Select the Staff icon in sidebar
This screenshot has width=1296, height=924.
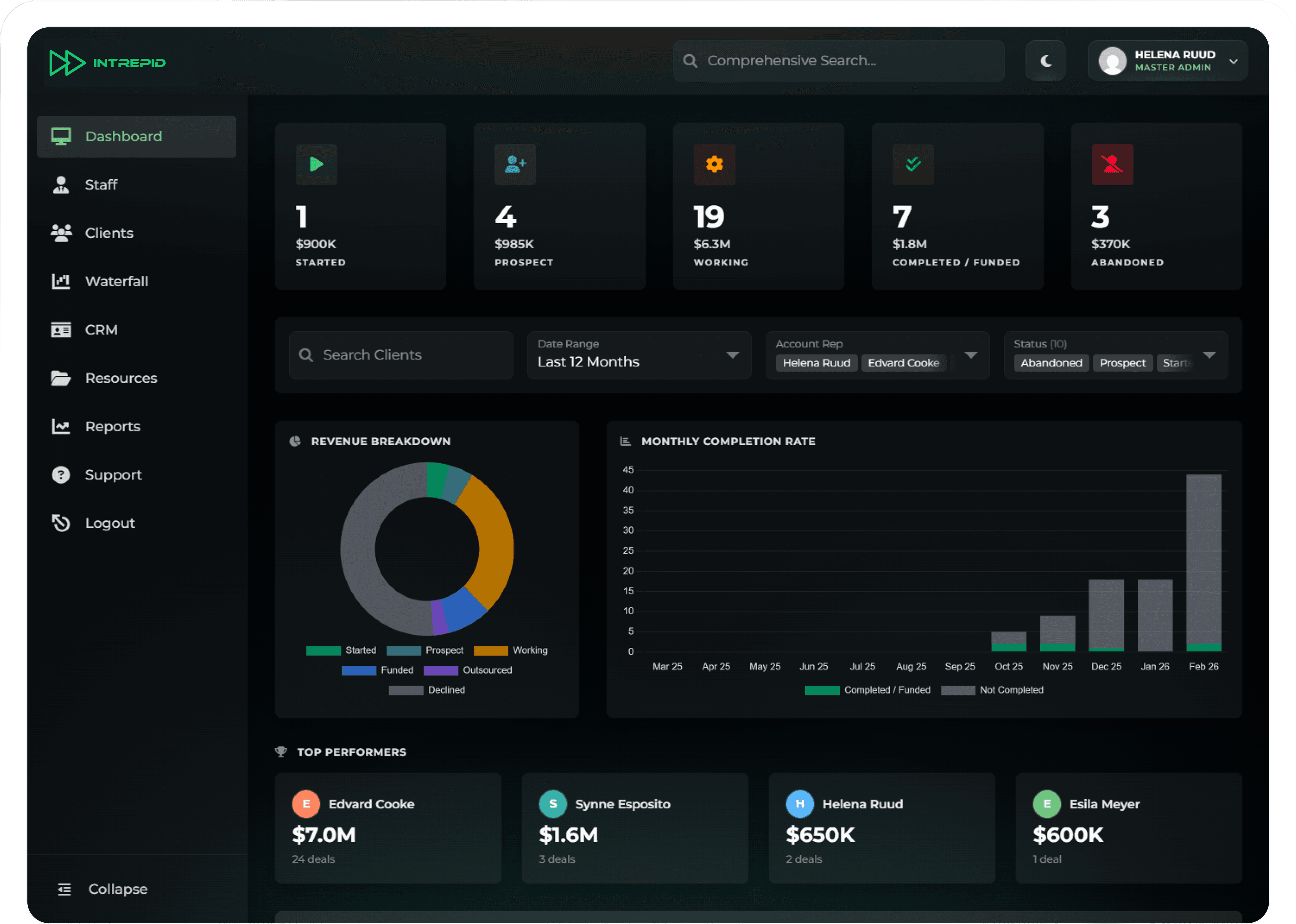click(61, 184)
